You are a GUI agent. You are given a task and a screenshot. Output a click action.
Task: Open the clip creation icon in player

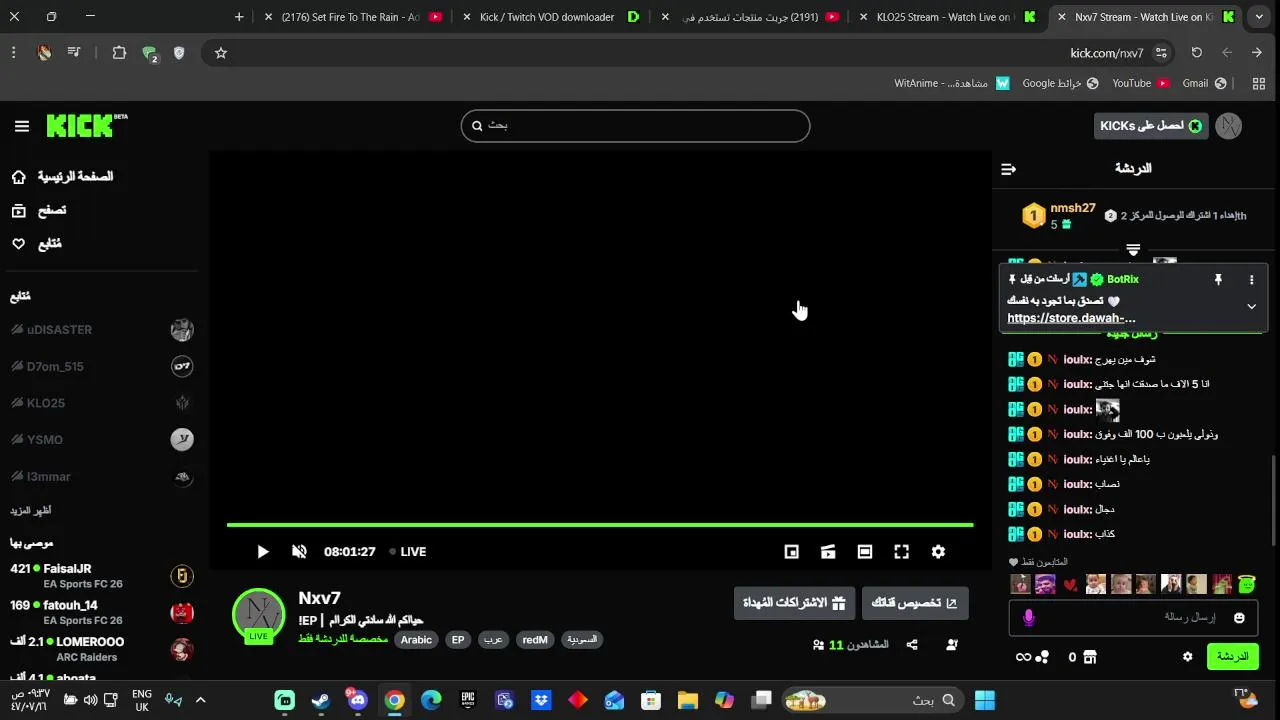click(828, 552)
